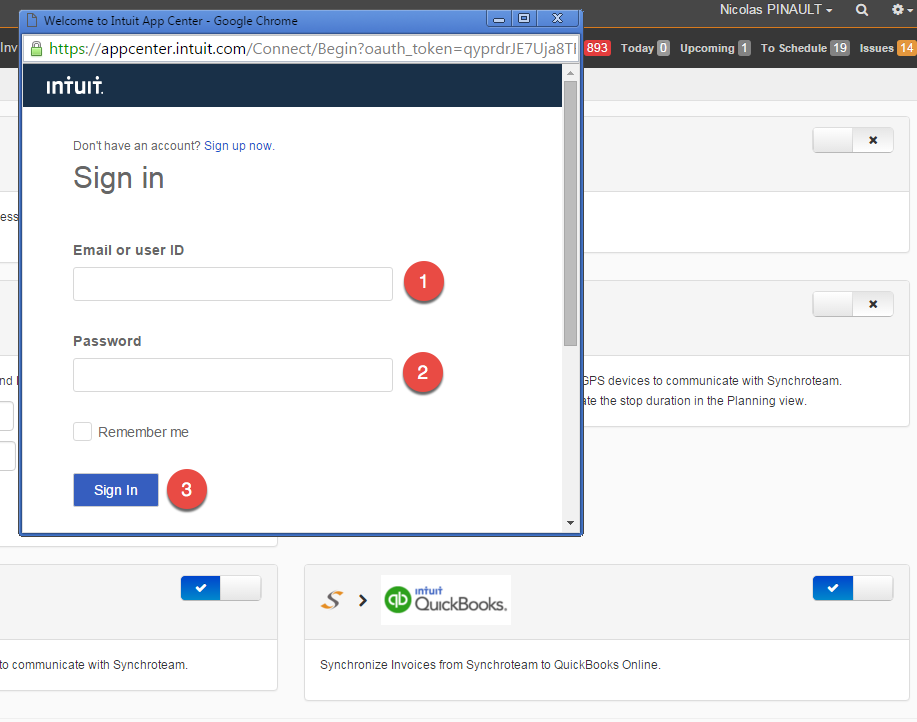This screenshot has height=722, width=917.
Task: Tick the Remember me checkbox
Action: [82, 432]
